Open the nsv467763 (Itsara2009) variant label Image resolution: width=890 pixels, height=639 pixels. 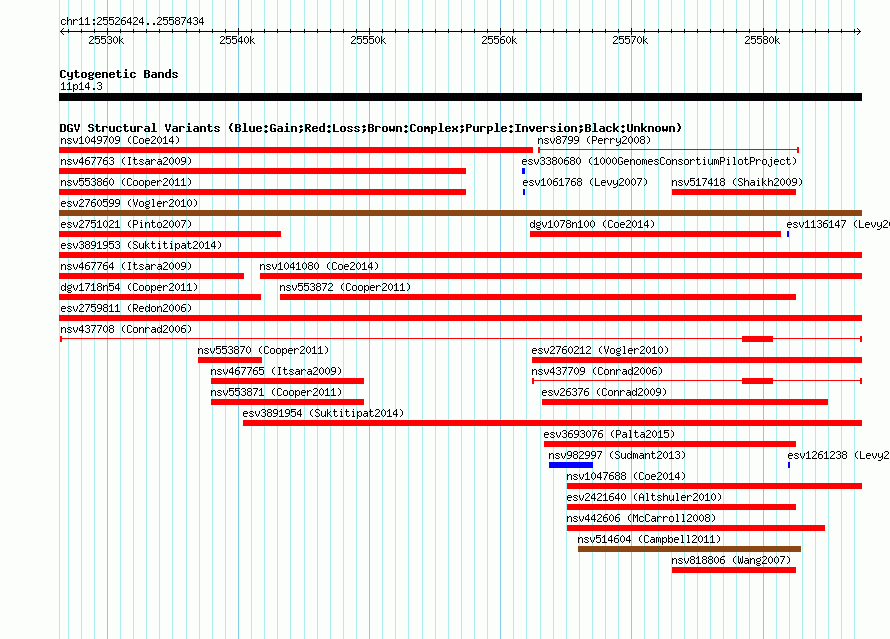pos(126,161)
